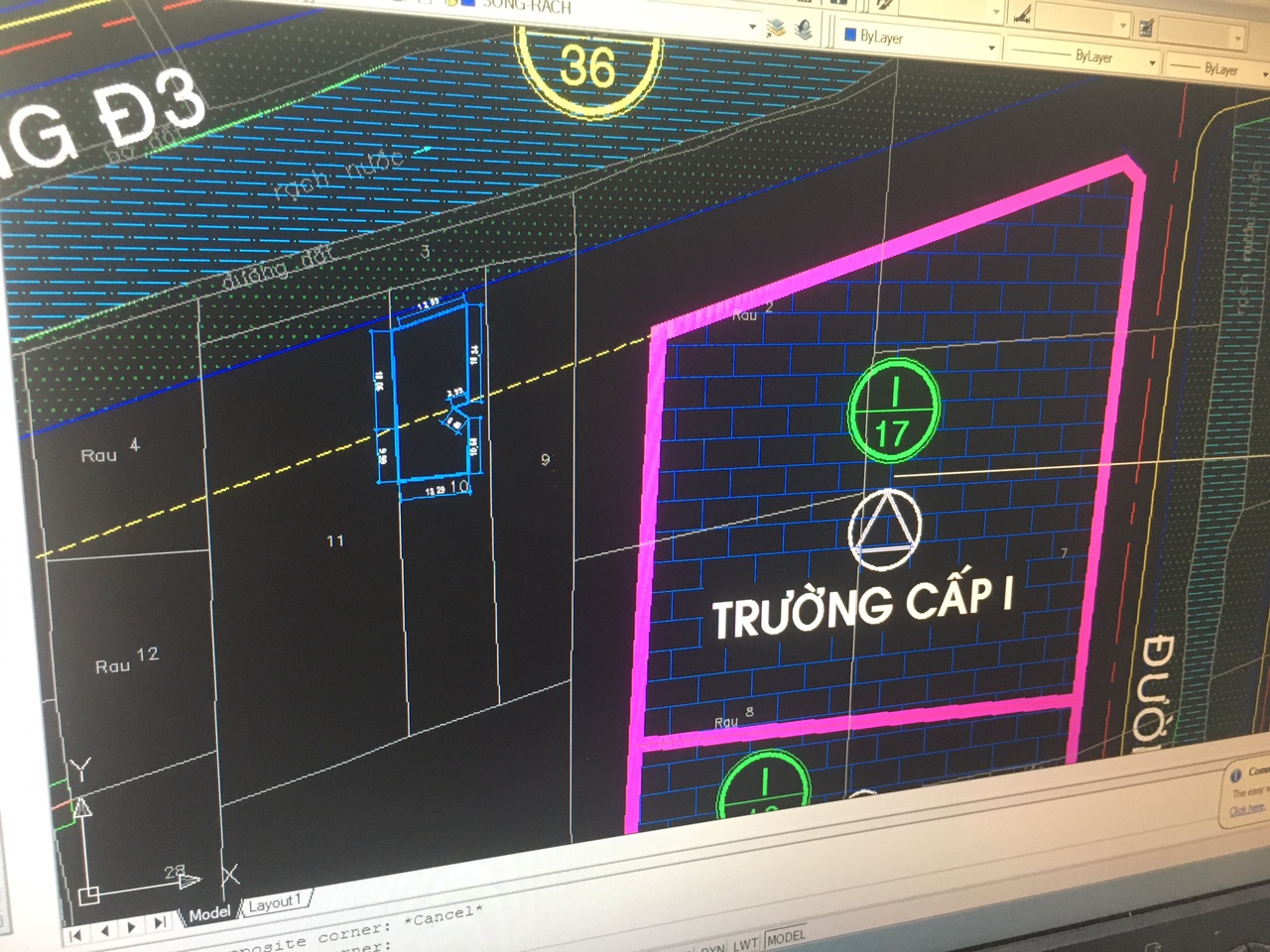Open the lineweight ByLayer dropdown at far right
The height and width of the screenshot is (952, 1270).
1218,68
